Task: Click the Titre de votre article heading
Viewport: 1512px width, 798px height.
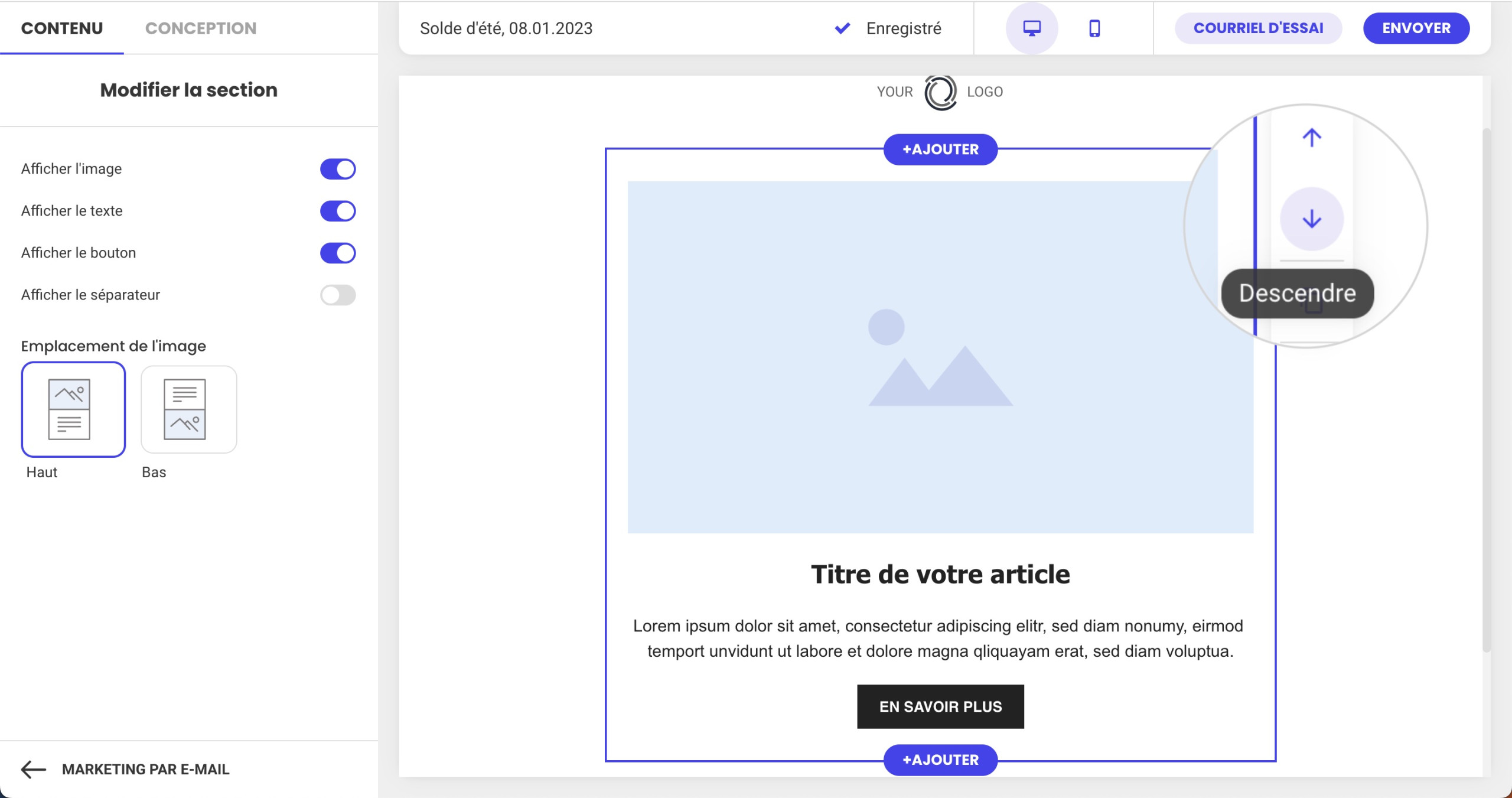Action: (x=940, y=574)
